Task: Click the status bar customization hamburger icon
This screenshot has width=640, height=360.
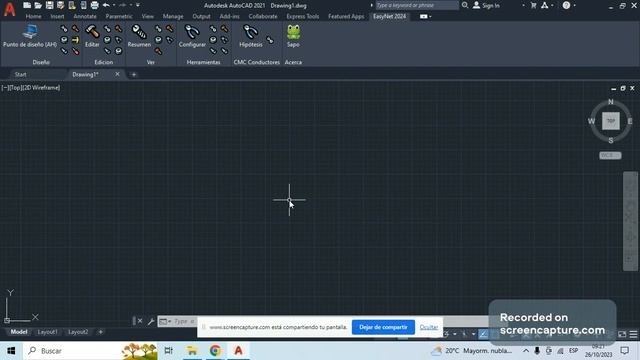Action: 633,334
